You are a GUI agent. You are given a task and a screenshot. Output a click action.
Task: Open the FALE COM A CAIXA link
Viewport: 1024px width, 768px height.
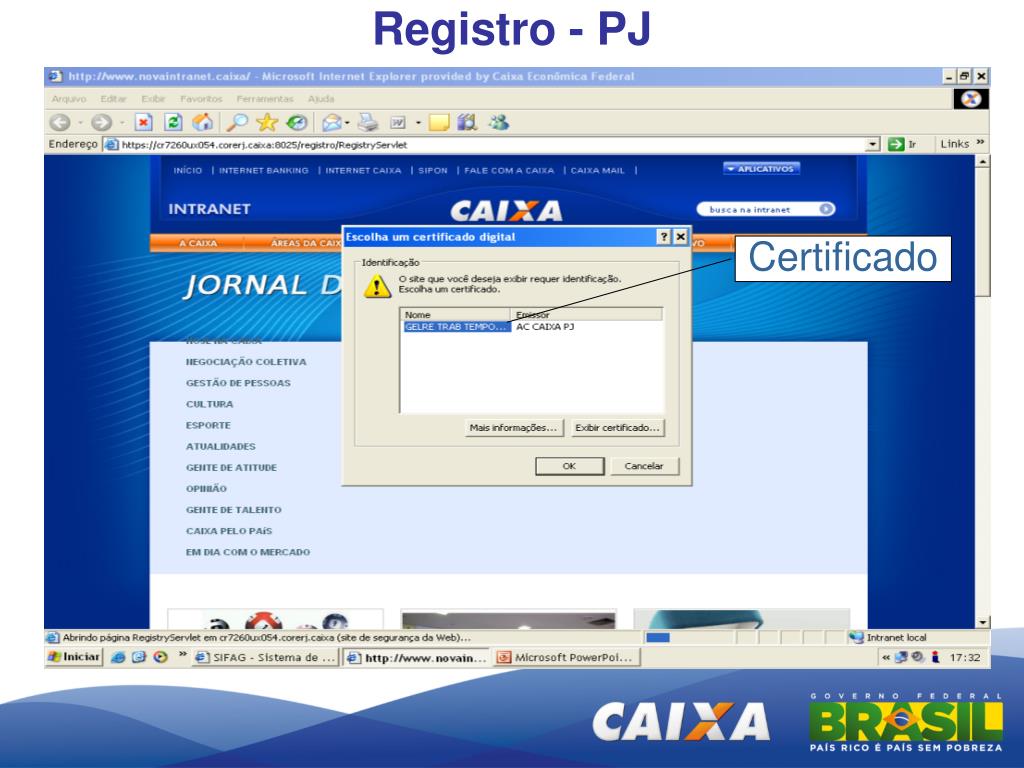pyautogui.click(x=509, y=170)
